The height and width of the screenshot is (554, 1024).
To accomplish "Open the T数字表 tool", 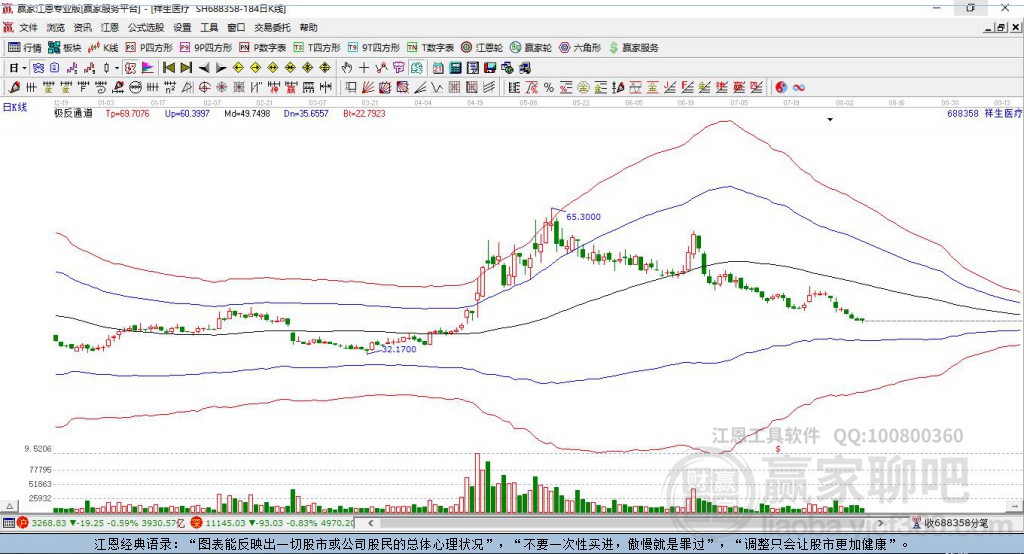I will tap(430, 48).
